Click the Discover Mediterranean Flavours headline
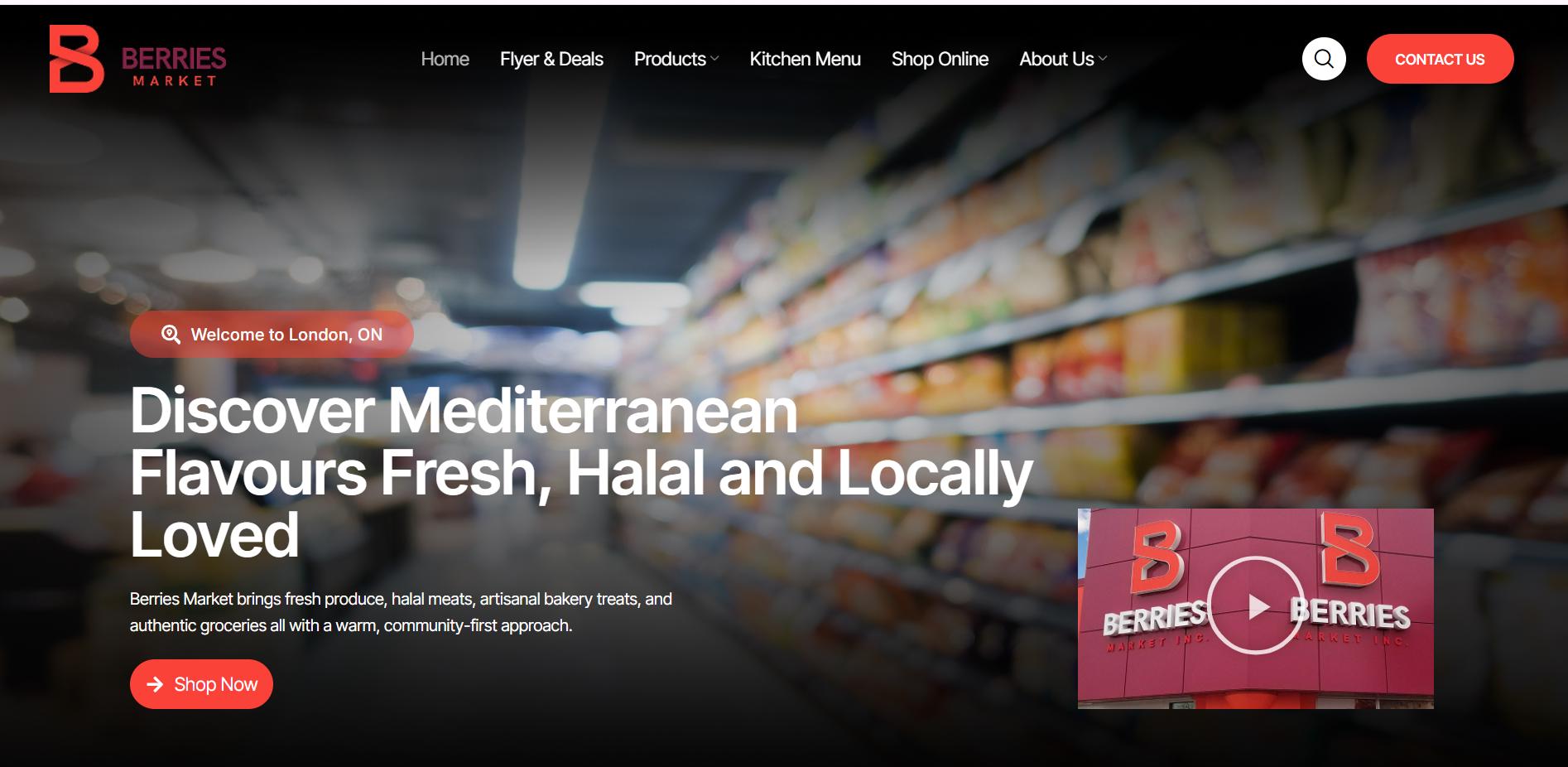The width and height of the screenshot is (1568, 767). 581,472
